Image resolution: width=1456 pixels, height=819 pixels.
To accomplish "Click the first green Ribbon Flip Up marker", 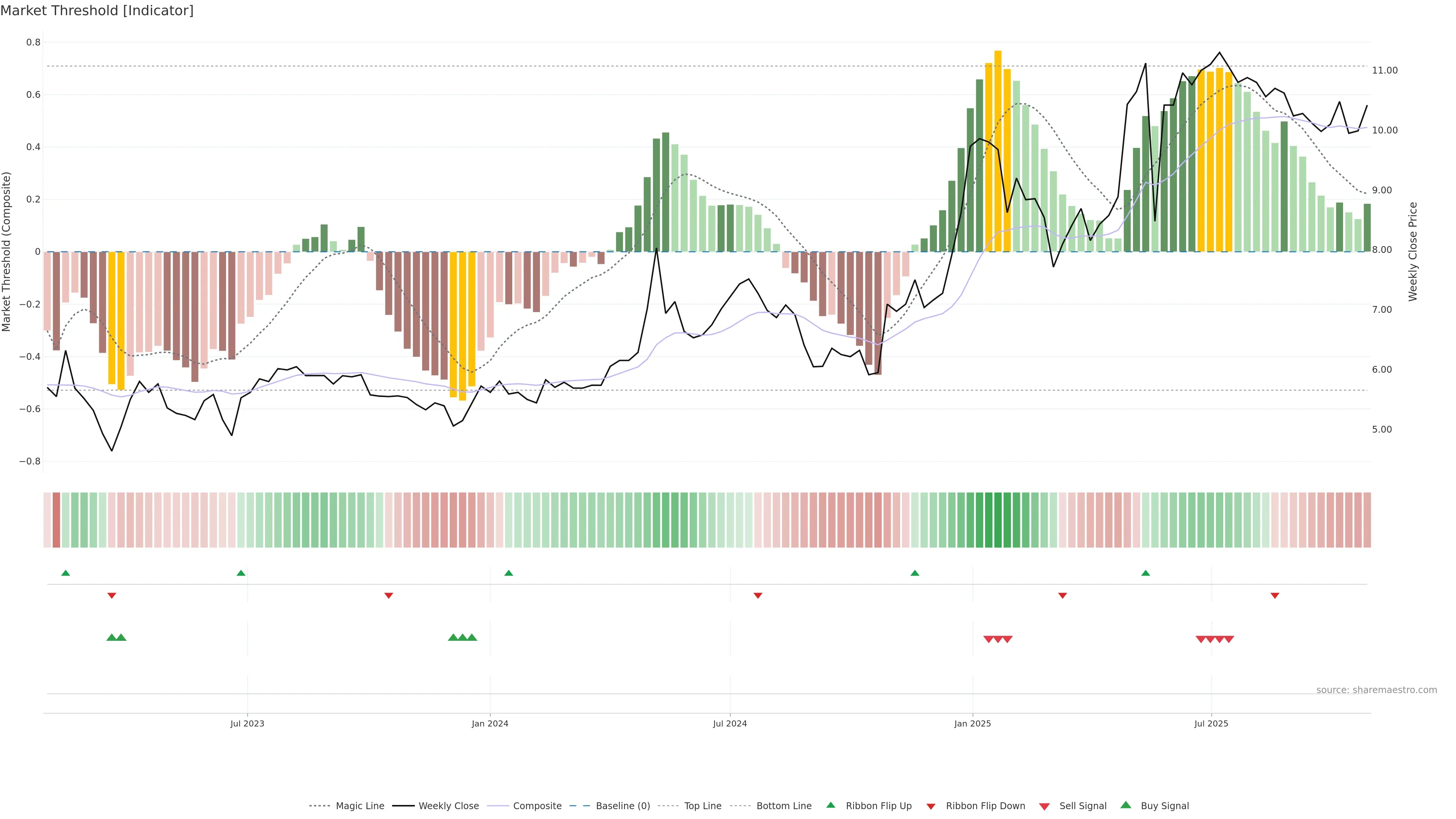I will click(66, 573).
